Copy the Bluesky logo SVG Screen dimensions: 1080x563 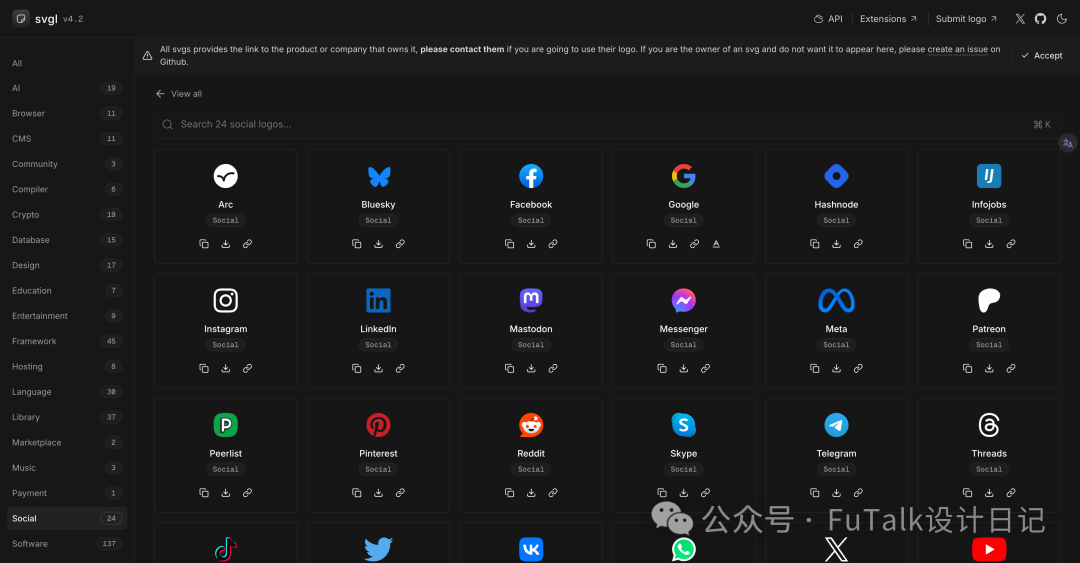357,244
